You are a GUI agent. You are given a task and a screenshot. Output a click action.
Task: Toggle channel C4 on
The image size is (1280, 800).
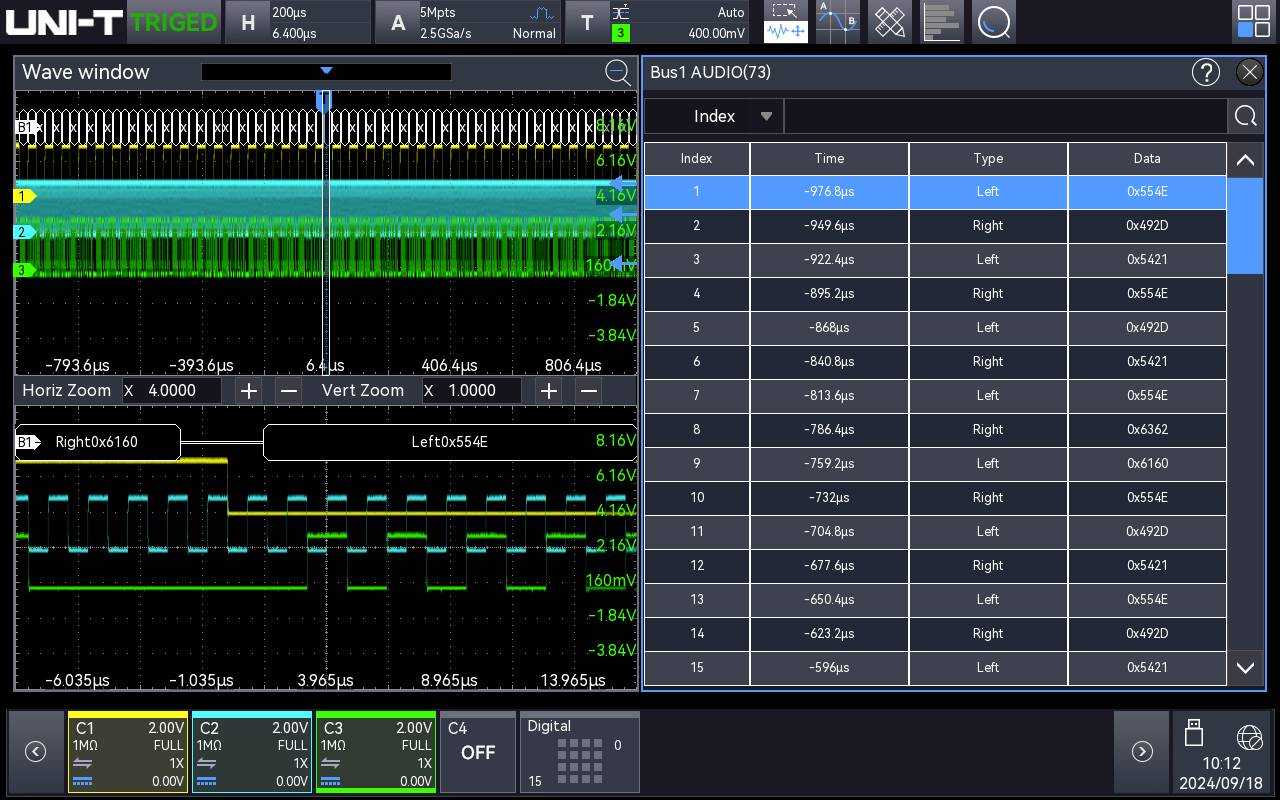(x=478, y=752)
